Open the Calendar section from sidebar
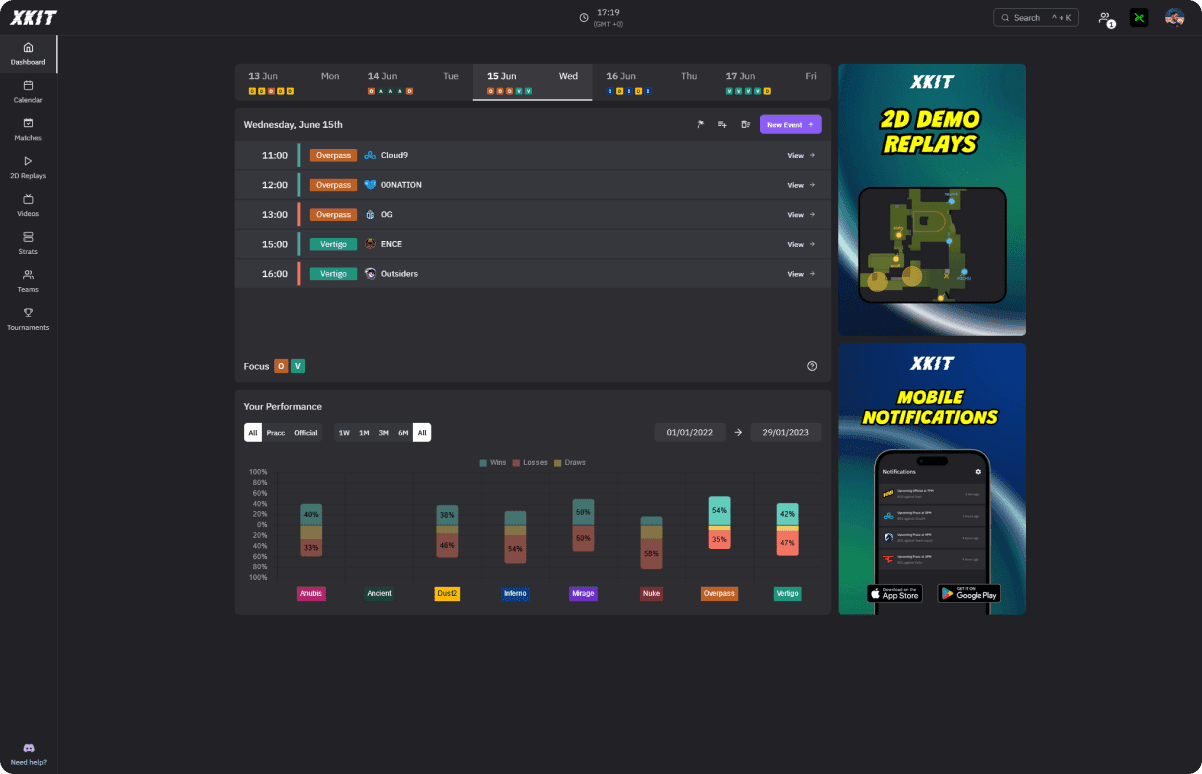This screenshot has height=774, width=1202. (28, 92)
